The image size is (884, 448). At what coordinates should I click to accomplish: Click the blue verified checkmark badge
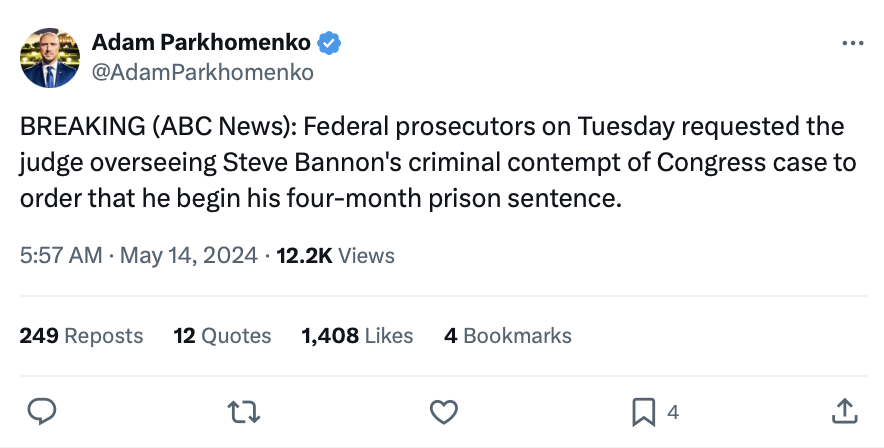[330, 43]
